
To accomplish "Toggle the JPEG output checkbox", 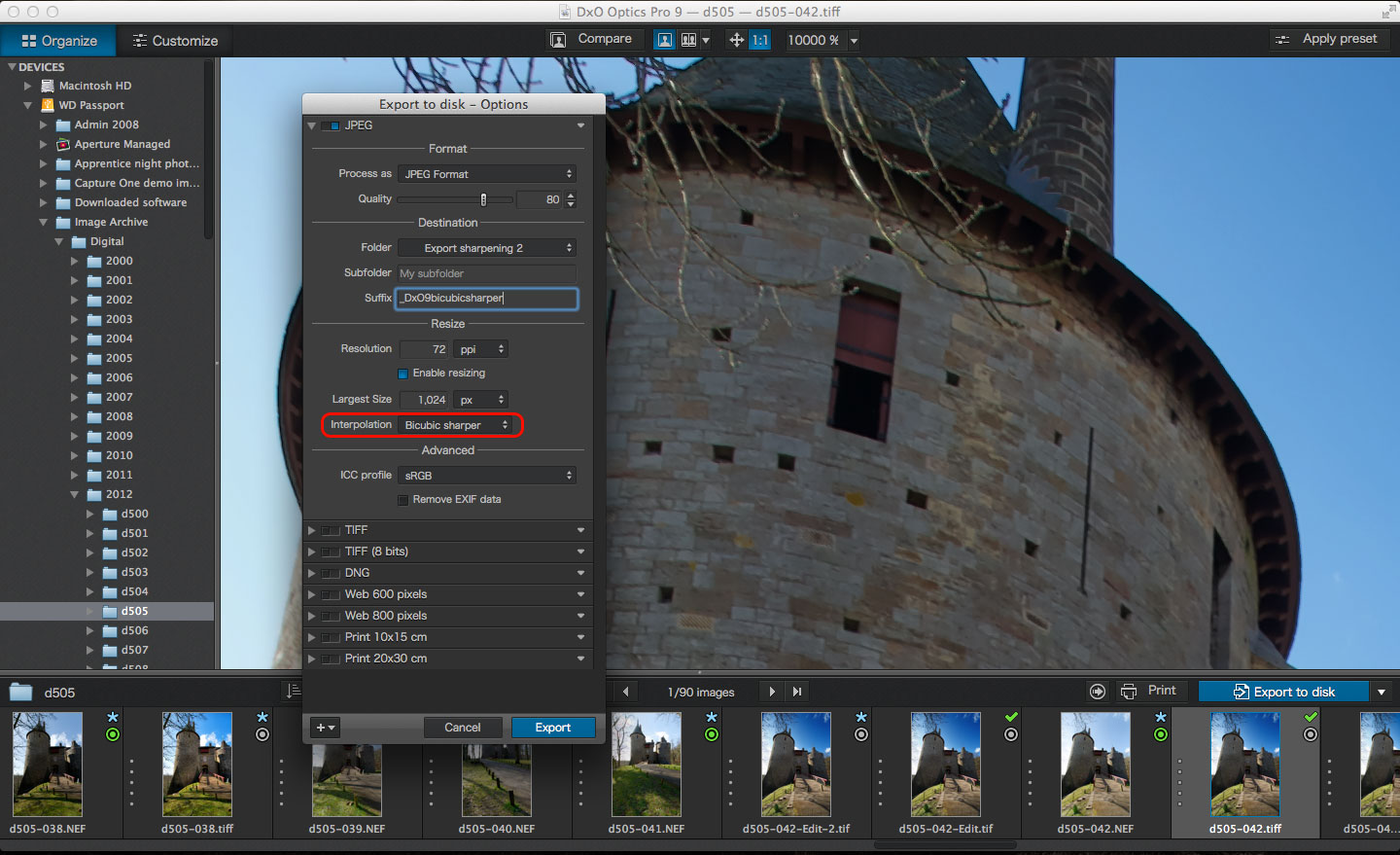I will [x=331, y=125].
